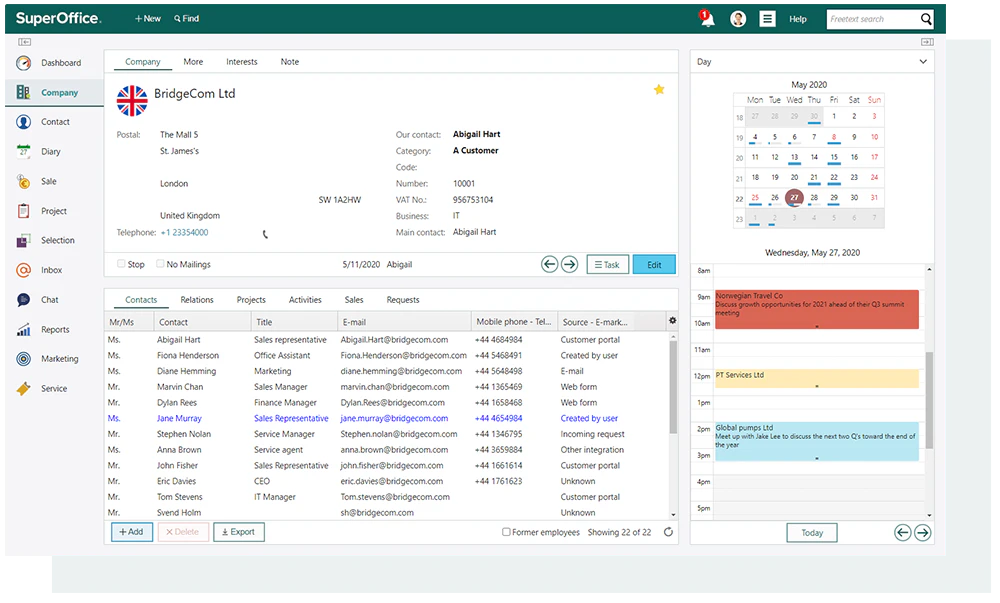The image size is (1000, 603).
Task: Sort by Mobile phone column header
Action: pyautogui.click(x=514, y=322)
